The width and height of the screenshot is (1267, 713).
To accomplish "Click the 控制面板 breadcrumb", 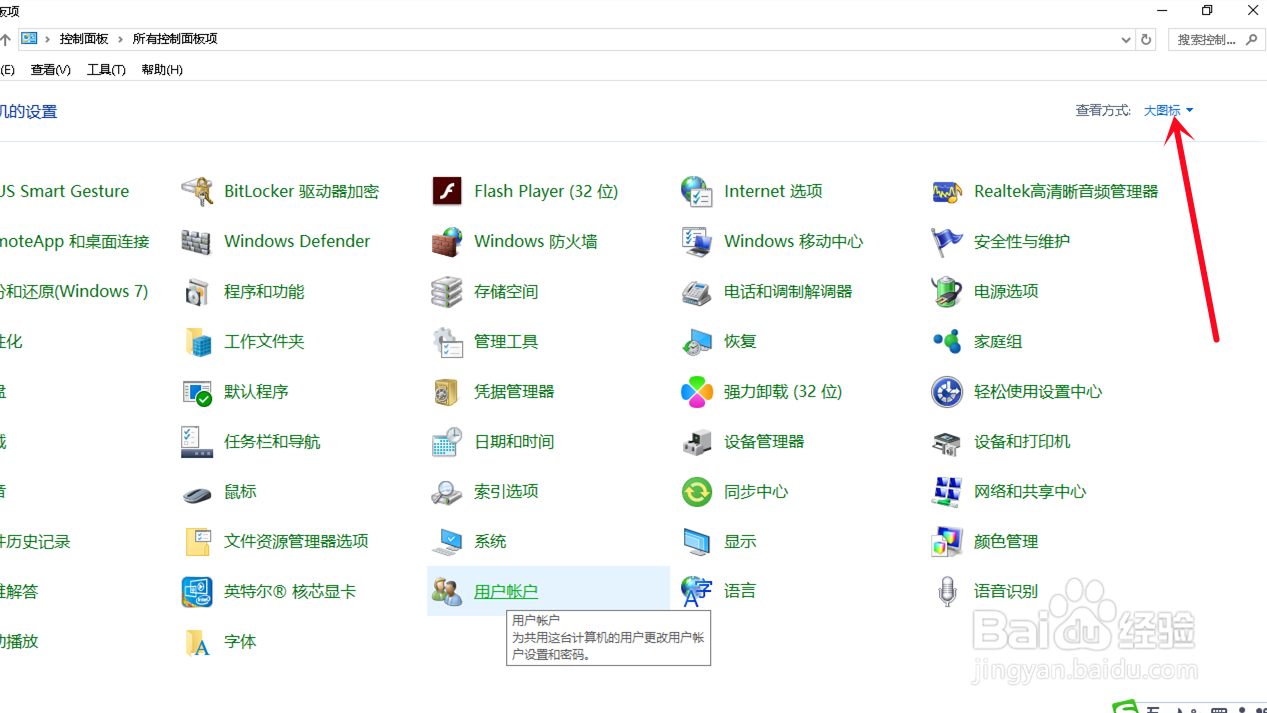I will pos(84,39).
